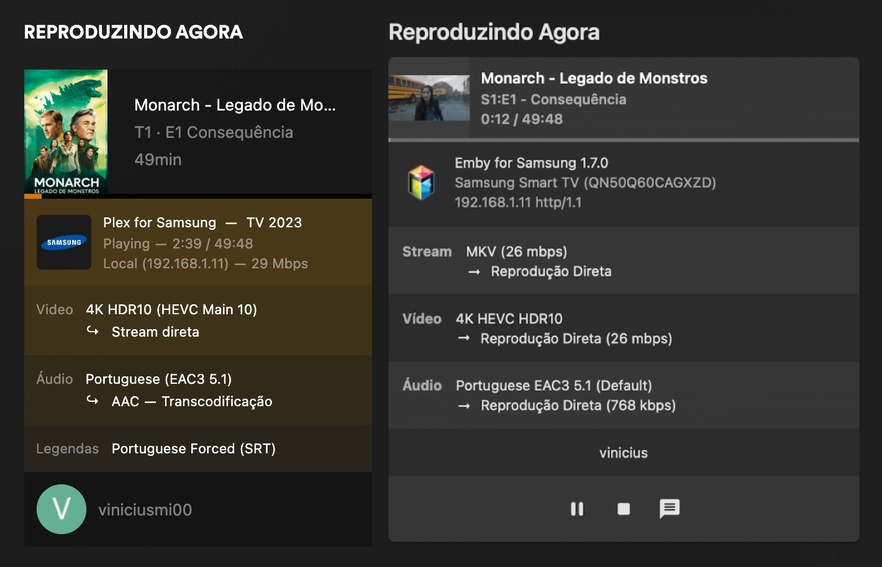Image resolution: width=882 pixels, height=567 pixels.
Task: Stop the Emby playback session
Action: tap(623, 509)
